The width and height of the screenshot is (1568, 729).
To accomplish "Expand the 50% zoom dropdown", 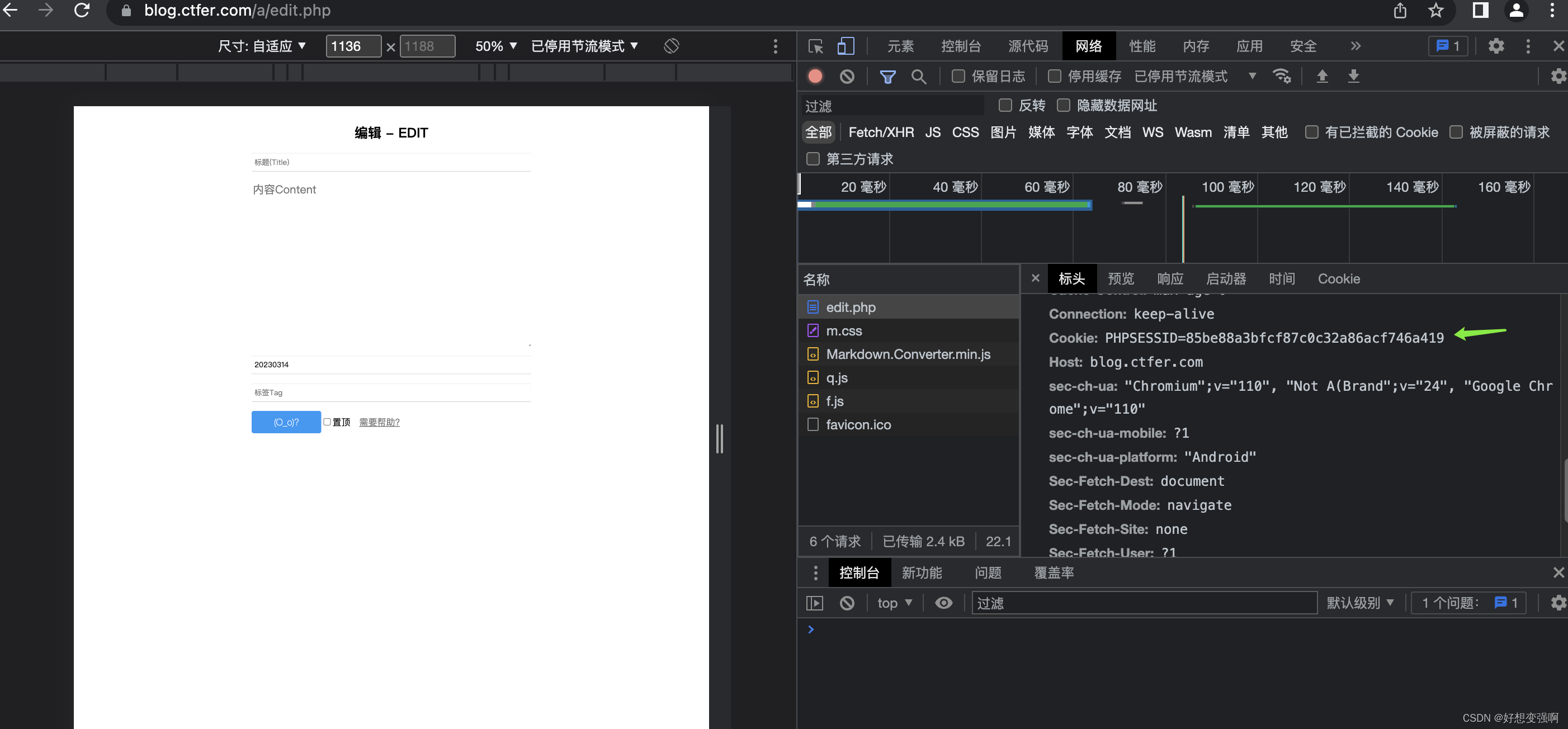I will point(495,46).
